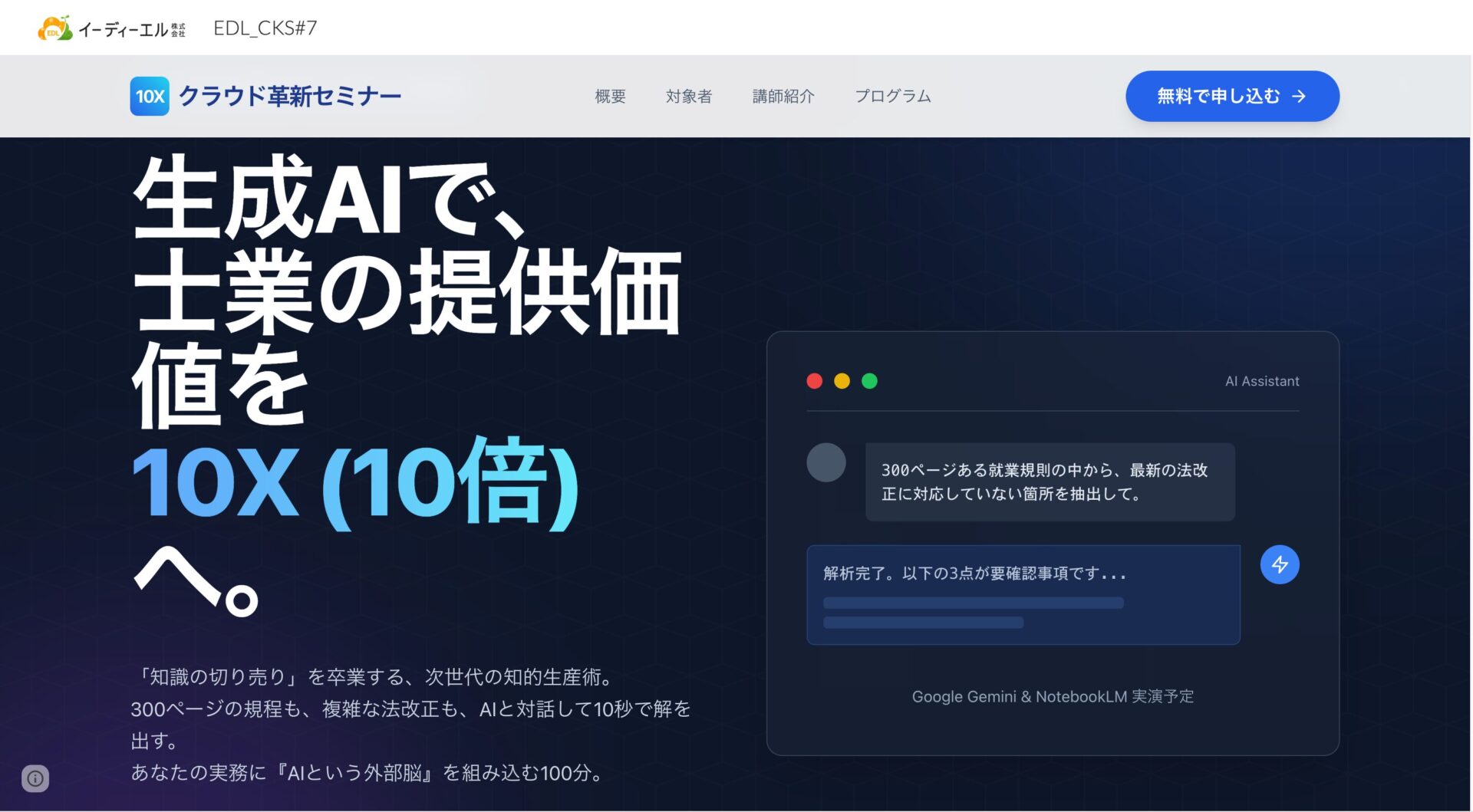Click the EDL company logo

[x=55, y=28]
